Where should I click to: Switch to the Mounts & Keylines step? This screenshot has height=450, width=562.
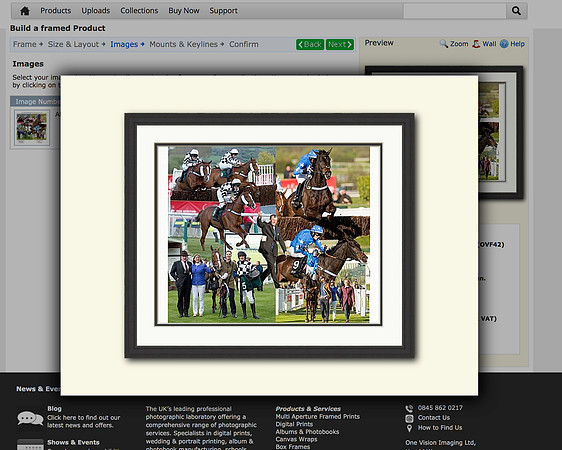pyautogui.click(x=184, y=44)
